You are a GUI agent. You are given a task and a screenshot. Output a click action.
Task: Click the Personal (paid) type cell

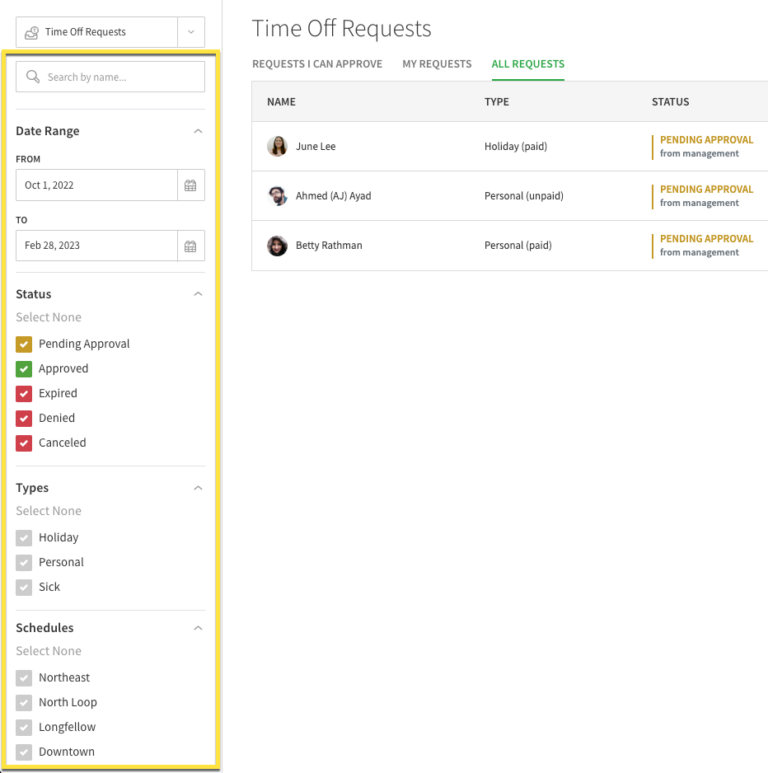tap(518, 246)
